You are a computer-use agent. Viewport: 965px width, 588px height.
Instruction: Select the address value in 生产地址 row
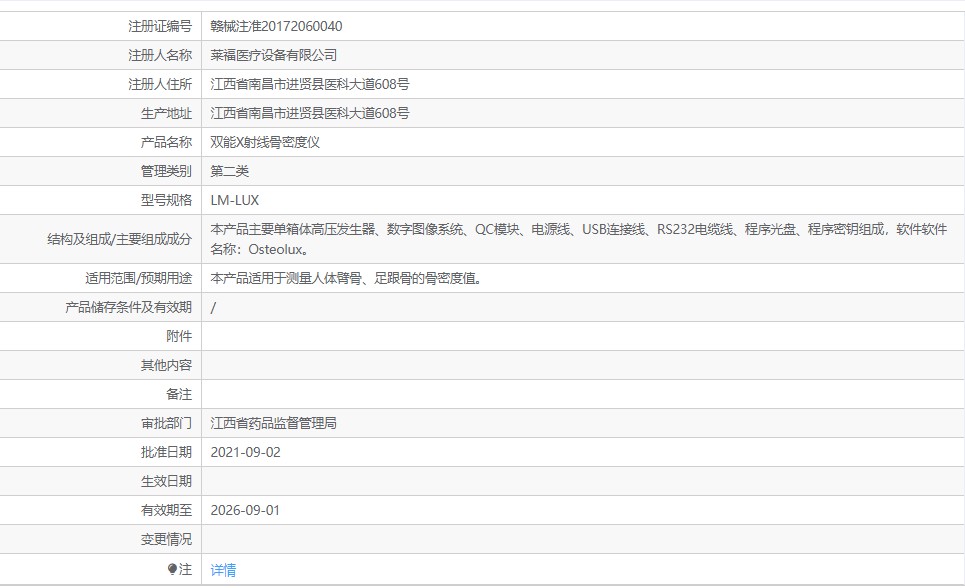tap(310, 113)
